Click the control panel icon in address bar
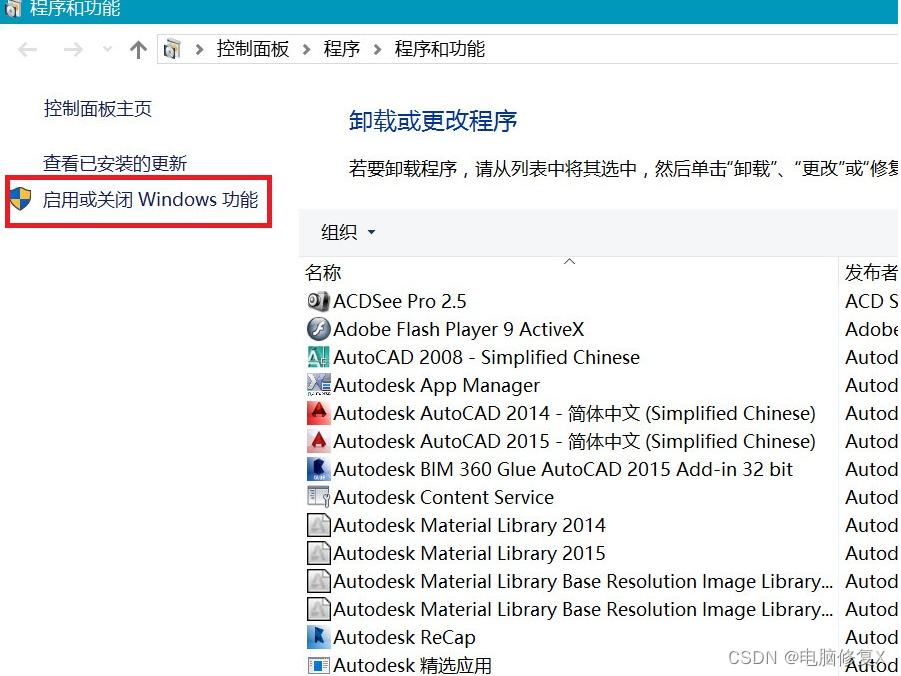901x676 pixels. click(x=172, y=49)
